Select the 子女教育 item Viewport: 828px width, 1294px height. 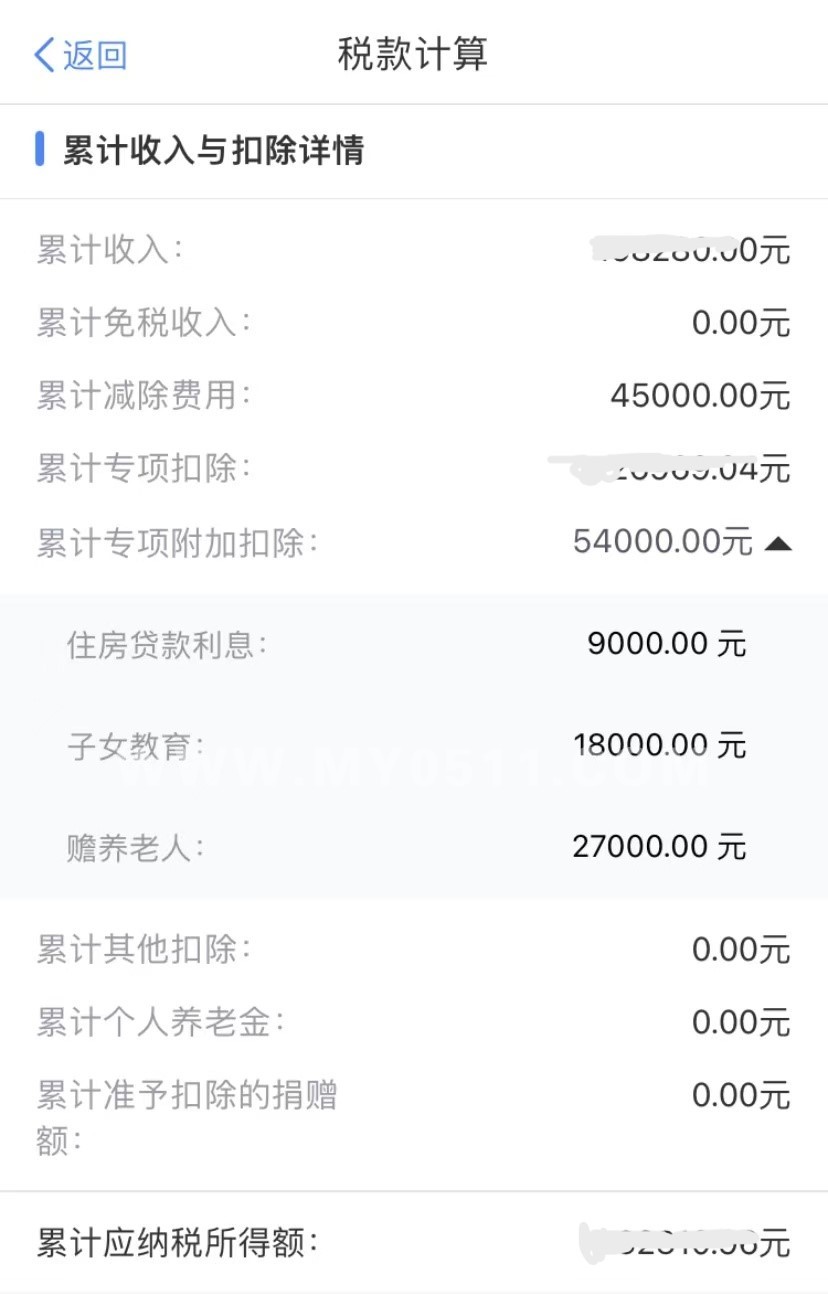click(x=135, y=746)
